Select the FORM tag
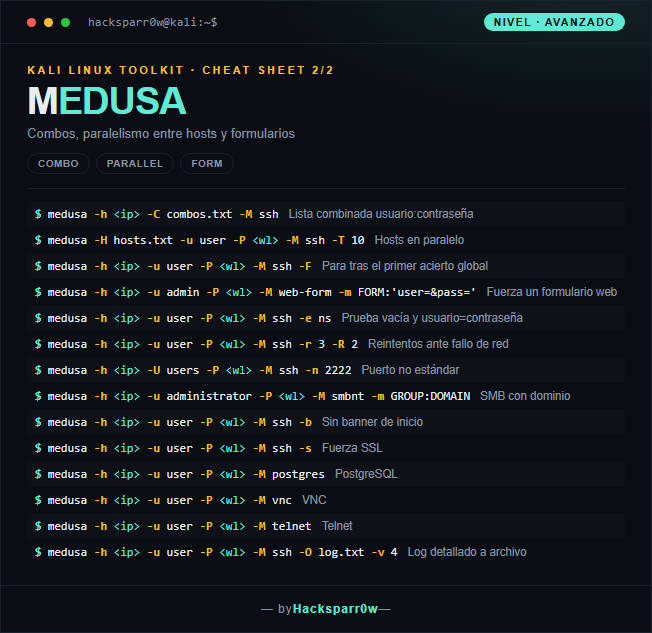 (x=207, y=163)
